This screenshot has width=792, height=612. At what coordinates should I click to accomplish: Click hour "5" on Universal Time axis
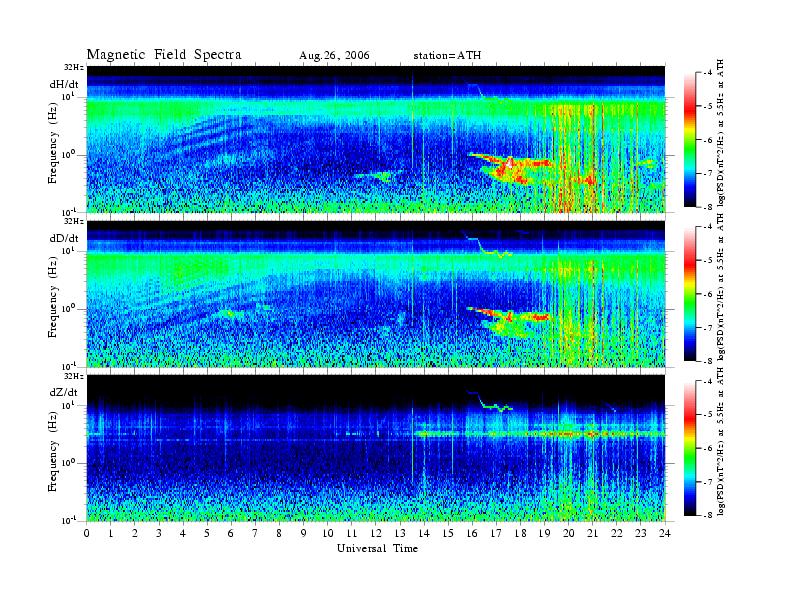pyautogui.click(x=207, y=533)
